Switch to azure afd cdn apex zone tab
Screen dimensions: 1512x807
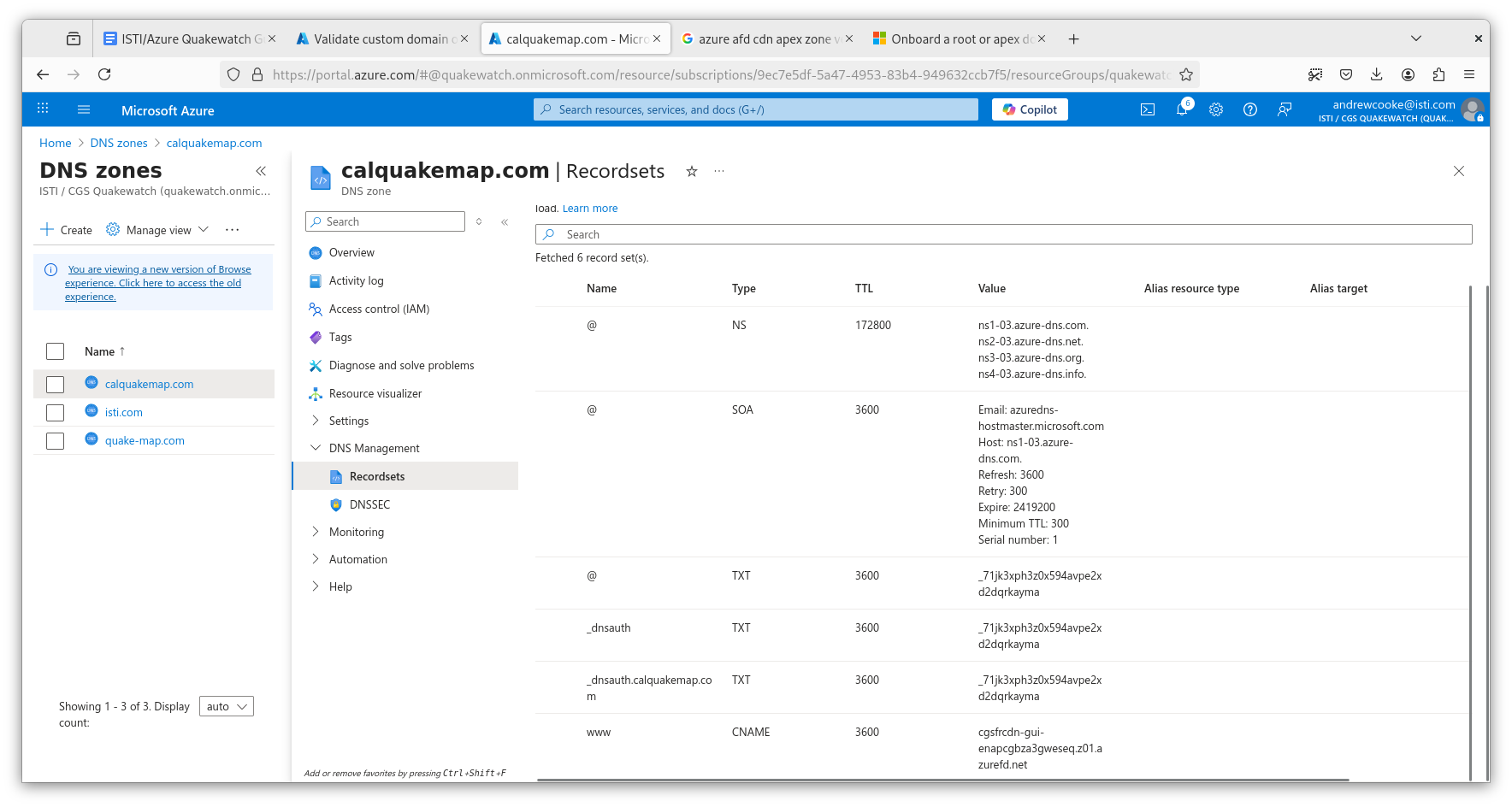(767, 38)
